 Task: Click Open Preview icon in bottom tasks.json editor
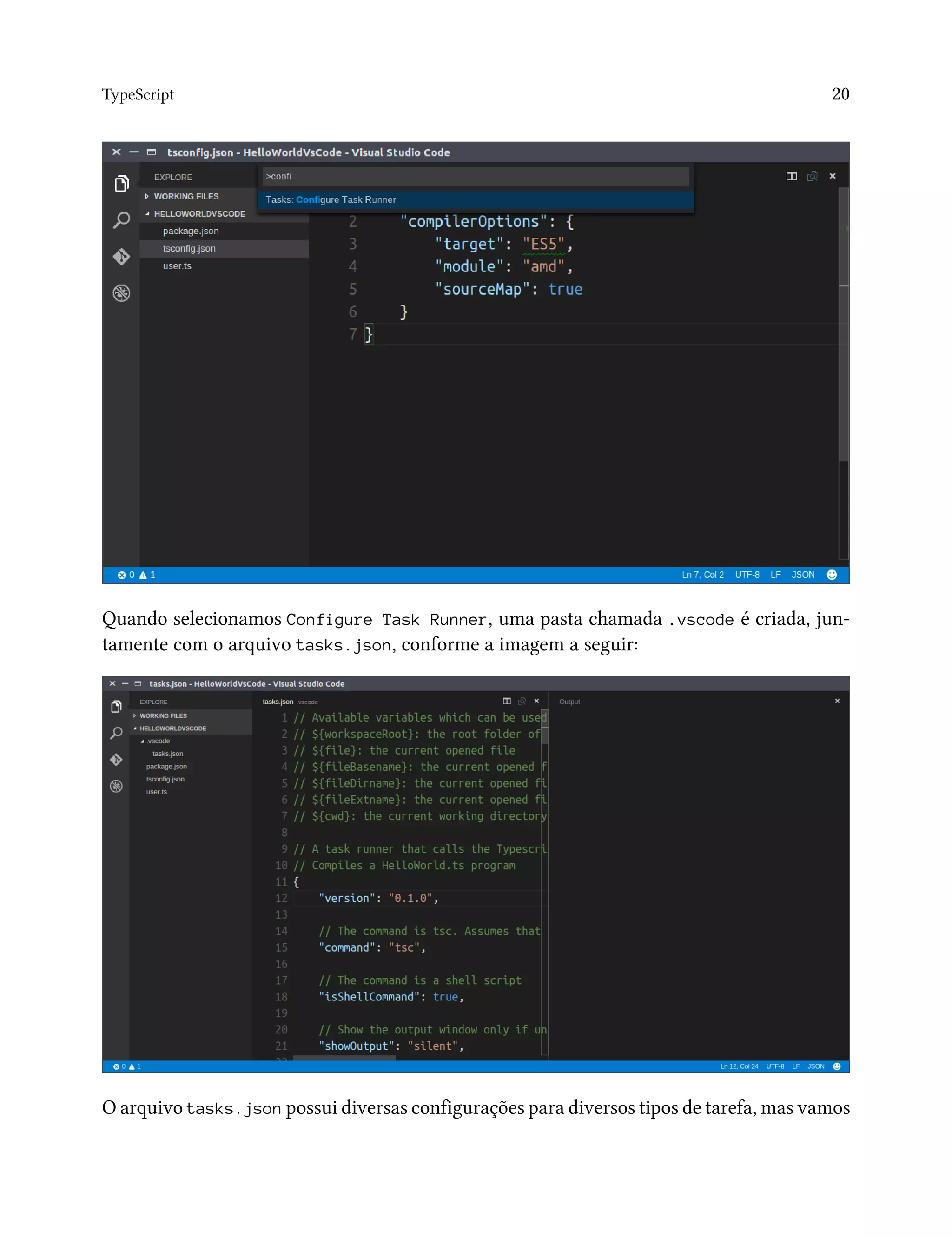pos(522,701)
